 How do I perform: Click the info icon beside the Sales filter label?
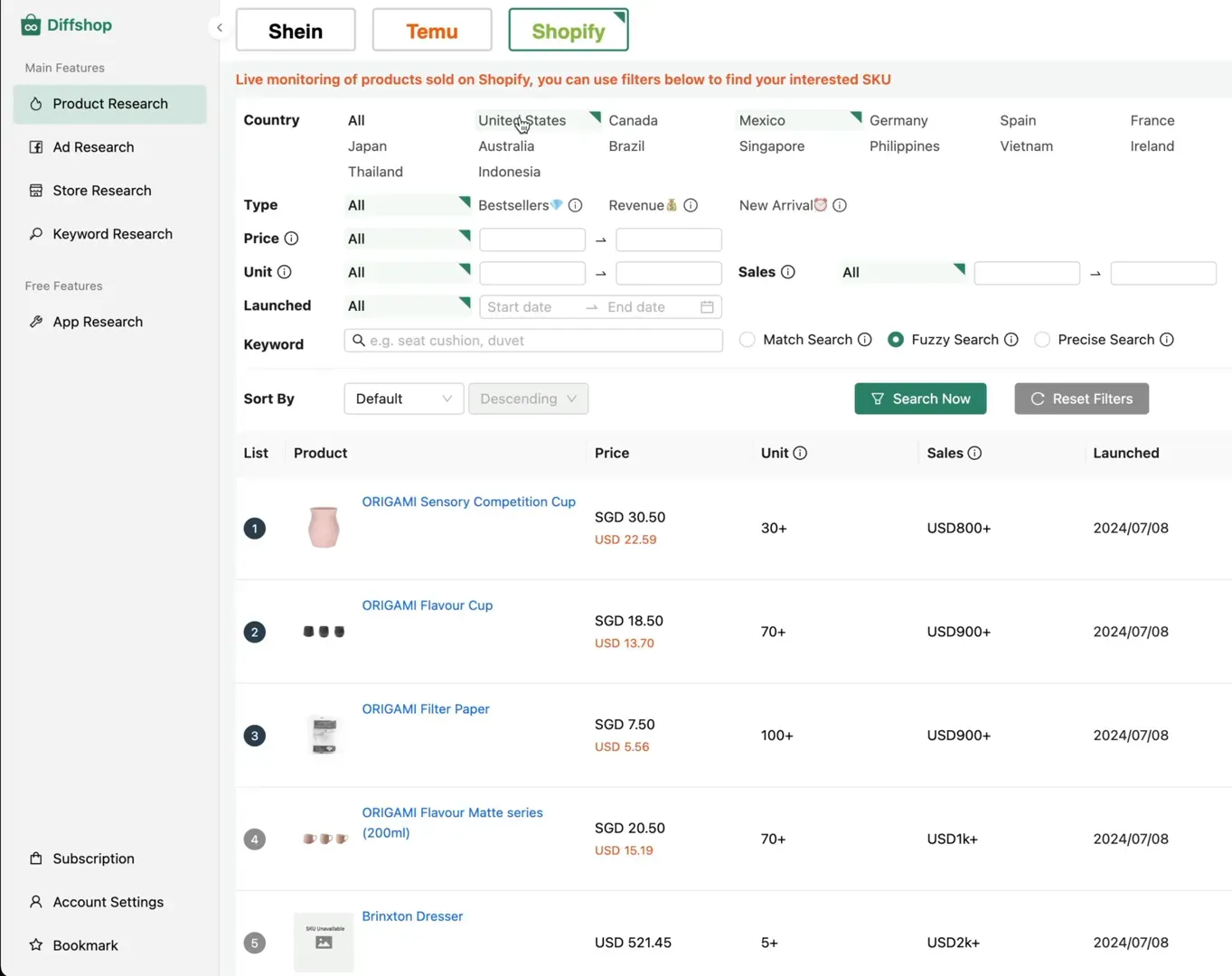tap(788, 272)
